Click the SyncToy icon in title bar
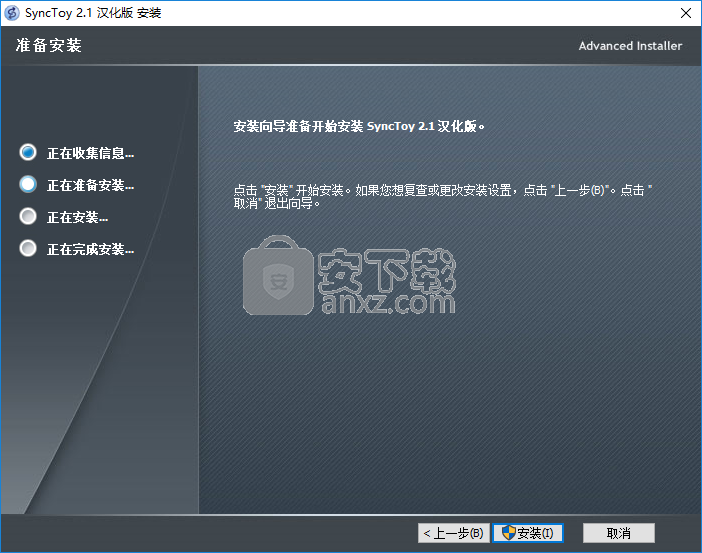The height and width of the screenshot is (553, 702). click(x=12, y=13)
